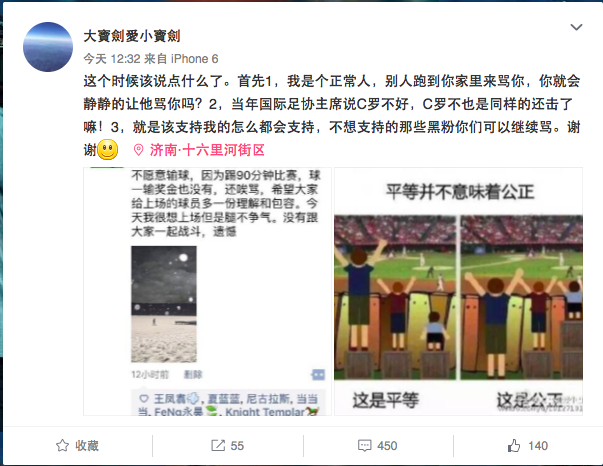Viewport: 603px width, 466px height.
Task: Click the 收藏 label
Action: 87,446
